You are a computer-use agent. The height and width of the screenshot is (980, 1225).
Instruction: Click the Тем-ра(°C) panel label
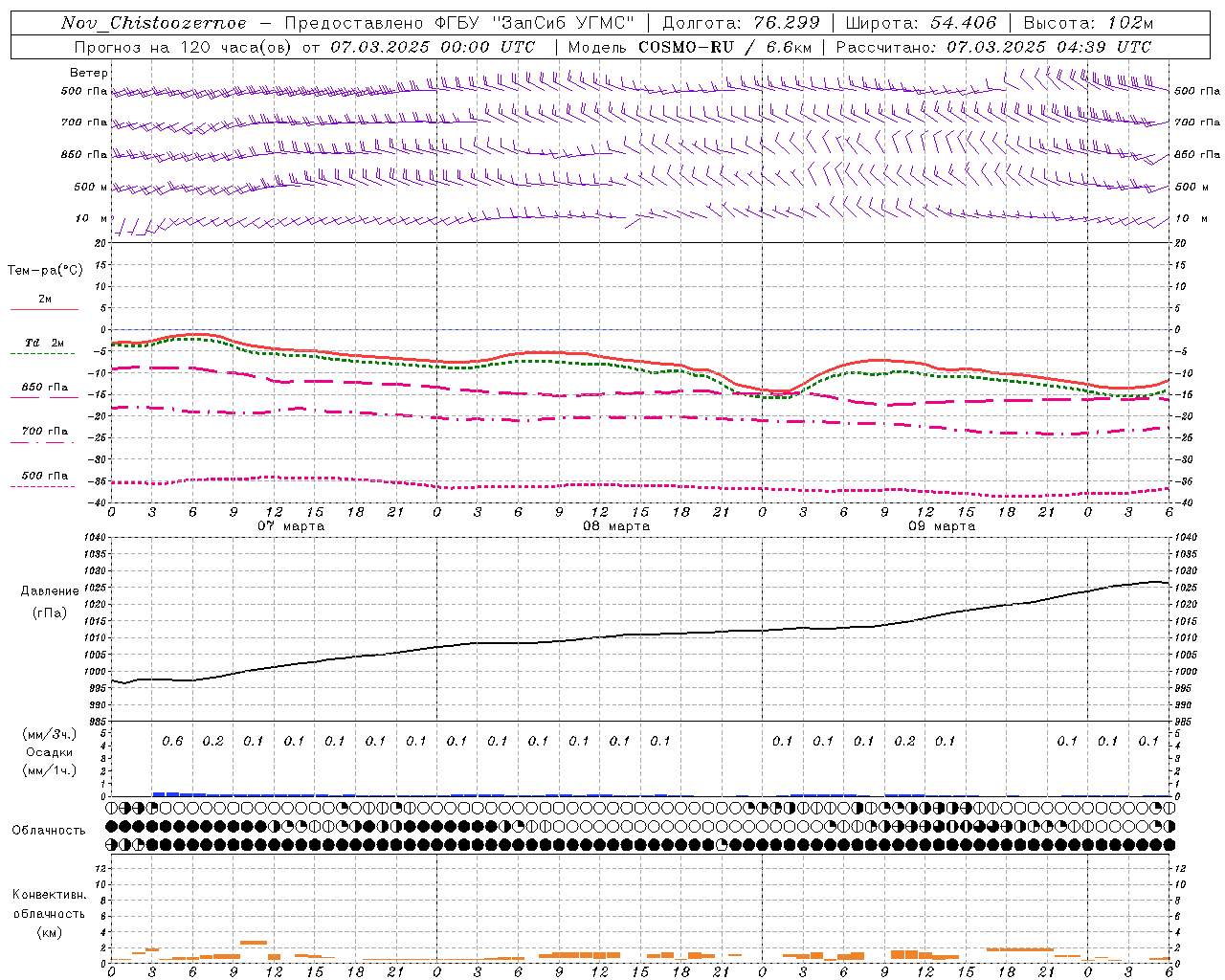pos(45,270)
